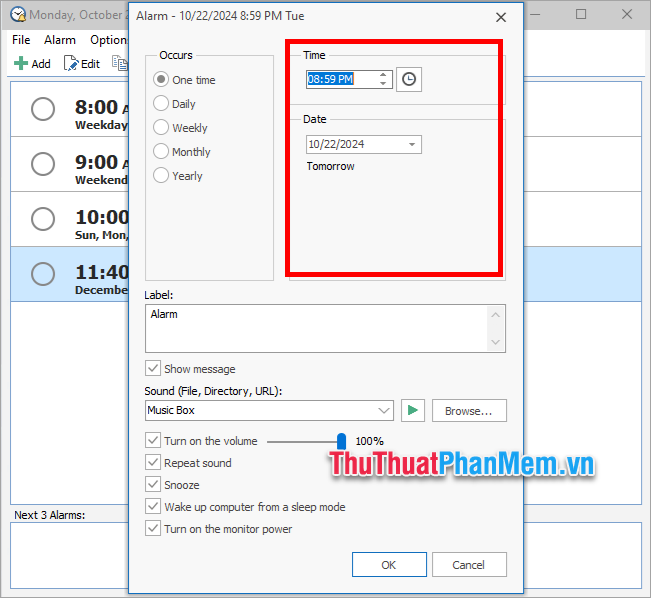Click the Copy icon next to Edit
This screenshot has width=651, height=598.
[120, 64]
